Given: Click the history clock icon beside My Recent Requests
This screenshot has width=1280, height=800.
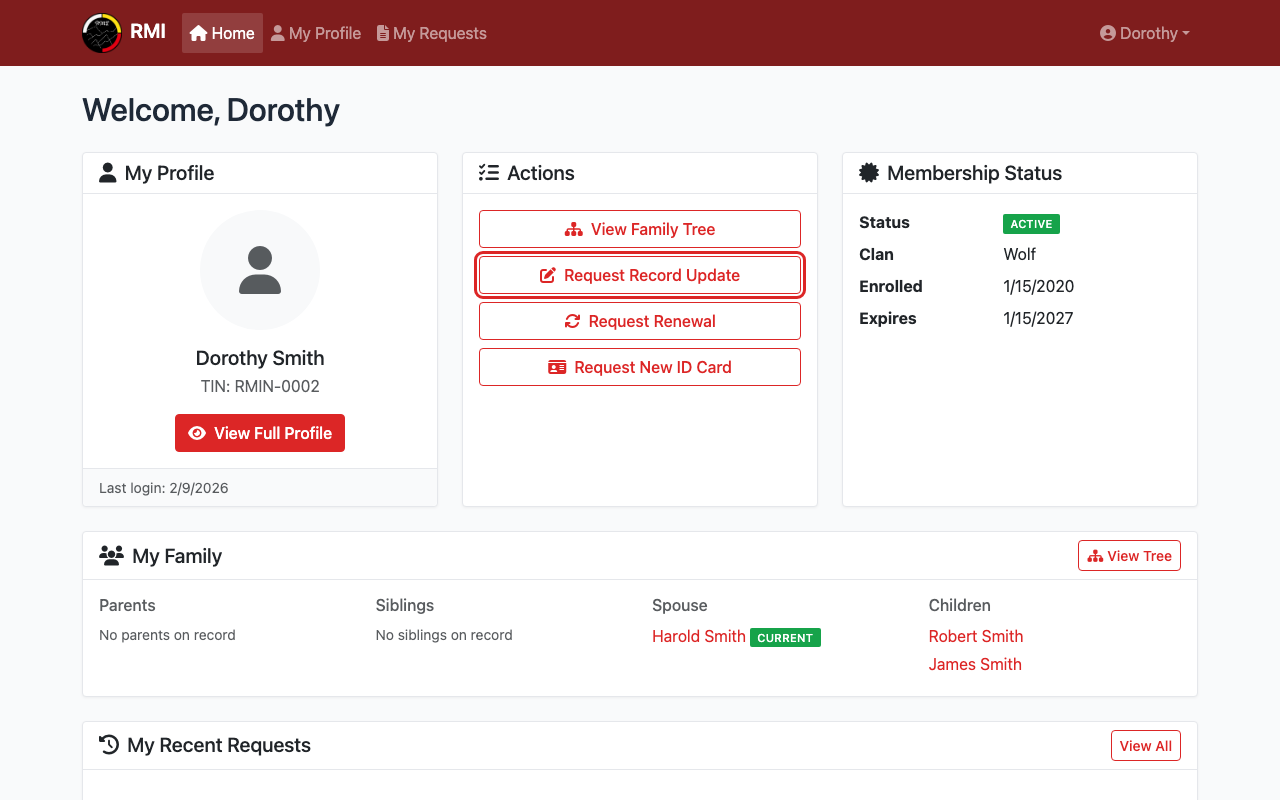Looking at the screenshot, I should [106, 744].
